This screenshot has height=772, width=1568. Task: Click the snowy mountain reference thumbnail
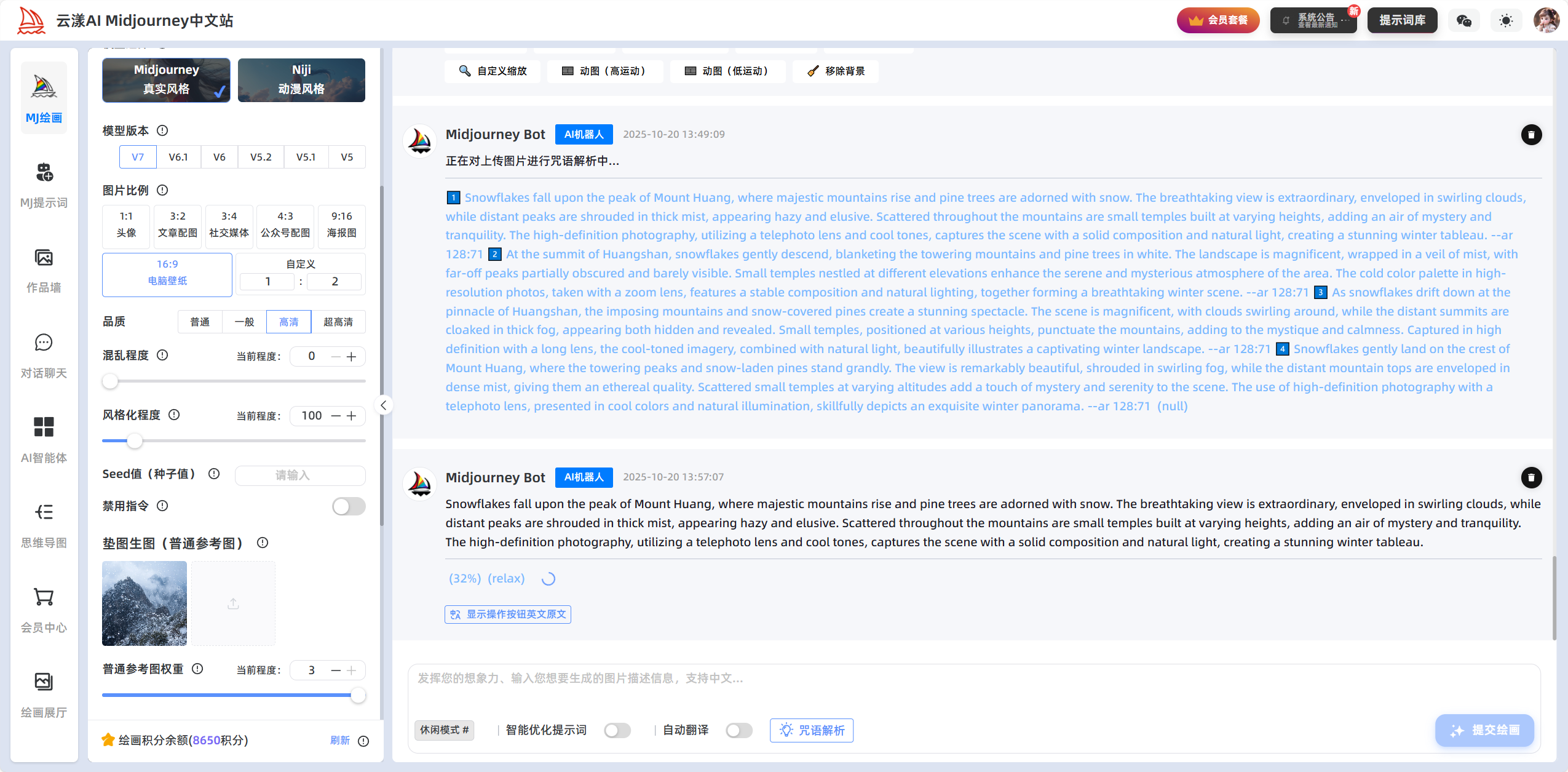145,603
